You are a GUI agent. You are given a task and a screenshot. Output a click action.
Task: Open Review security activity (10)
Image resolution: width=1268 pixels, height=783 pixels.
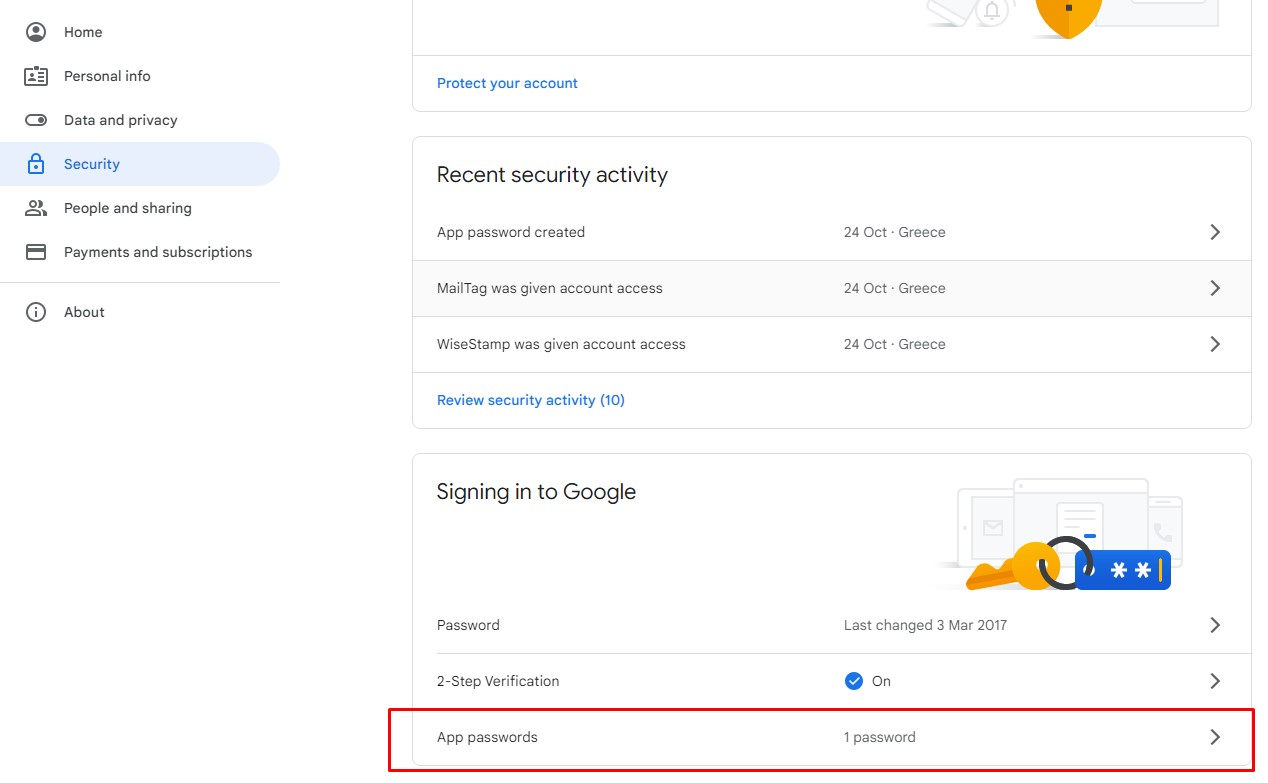click(x=531, y=399)
